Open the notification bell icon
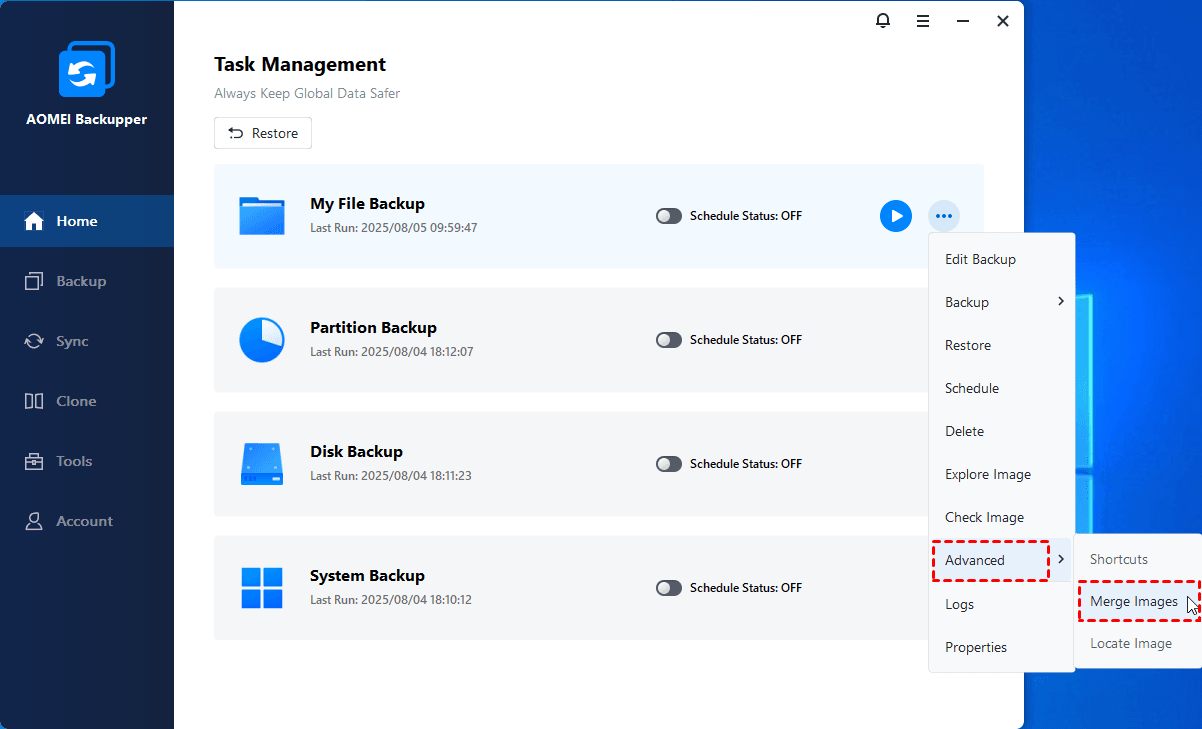Image resolution: width=1202 pixels, height=729 pixels. pyautogui.click(x=883, y=21)
